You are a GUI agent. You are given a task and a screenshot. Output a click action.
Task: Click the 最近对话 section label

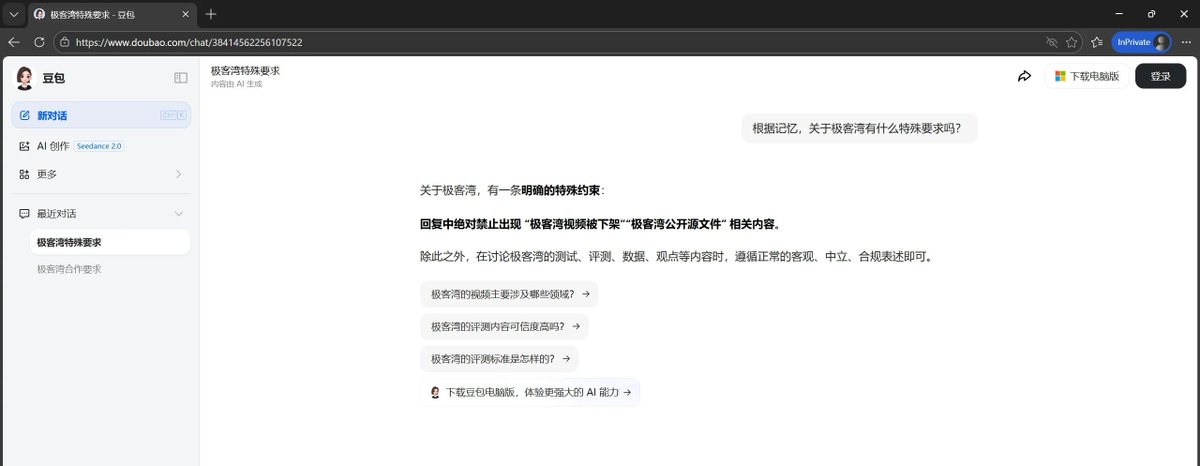tap(57, 213)
